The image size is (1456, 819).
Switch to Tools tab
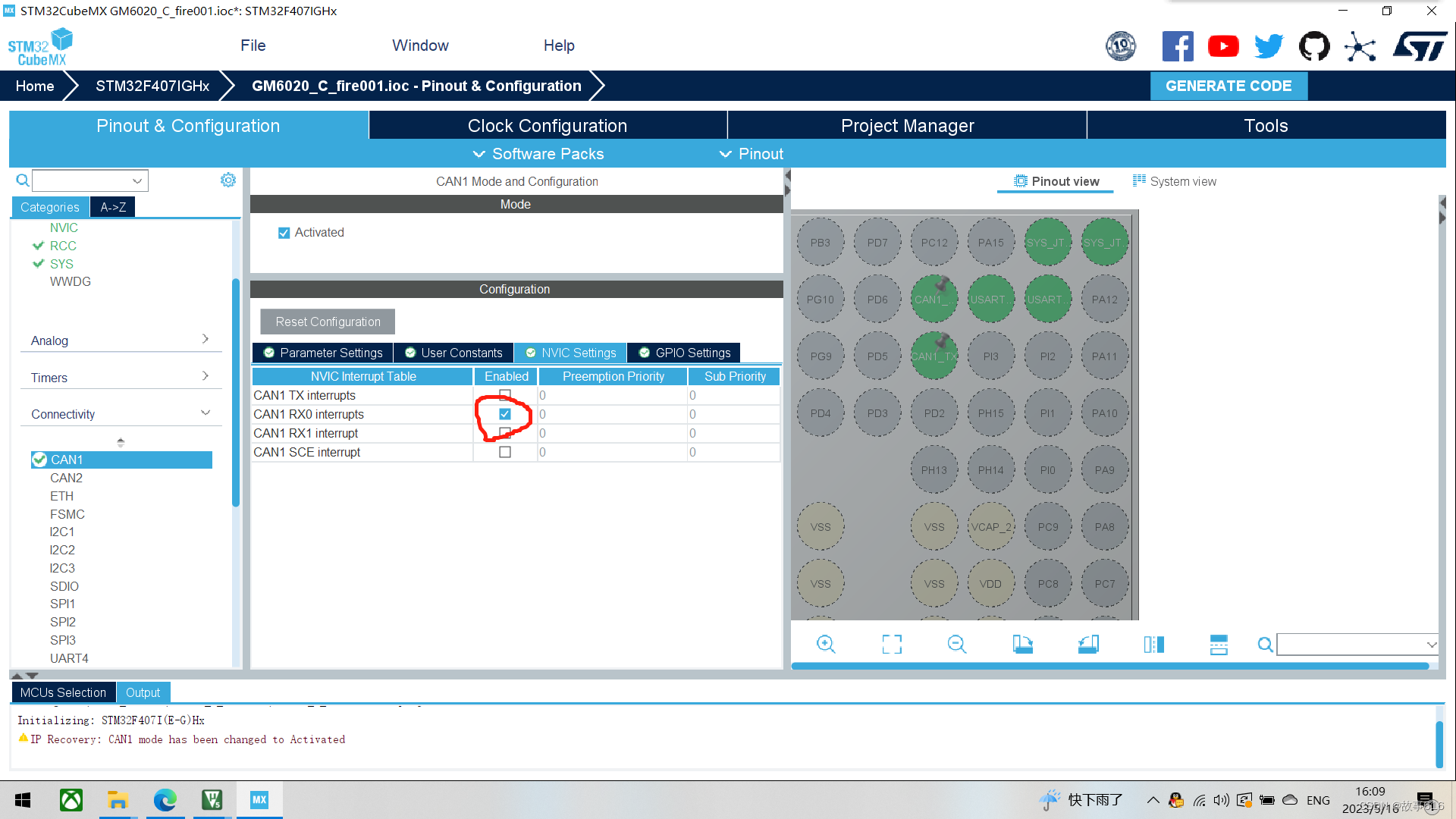point(1266,125)
